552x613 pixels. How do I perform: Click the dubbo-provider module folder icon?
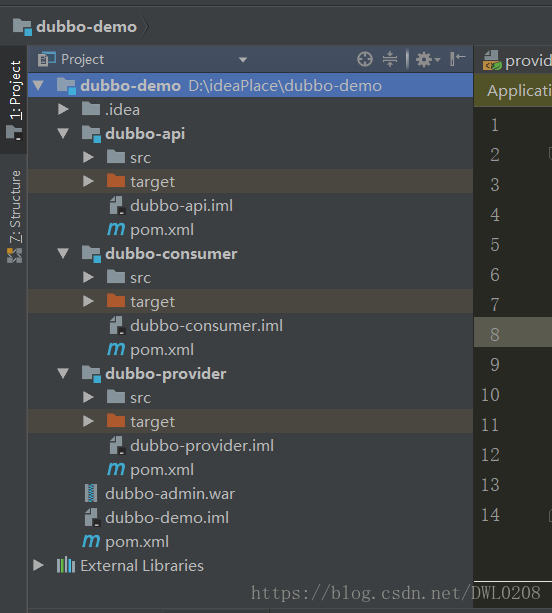[x=91, y=374]
